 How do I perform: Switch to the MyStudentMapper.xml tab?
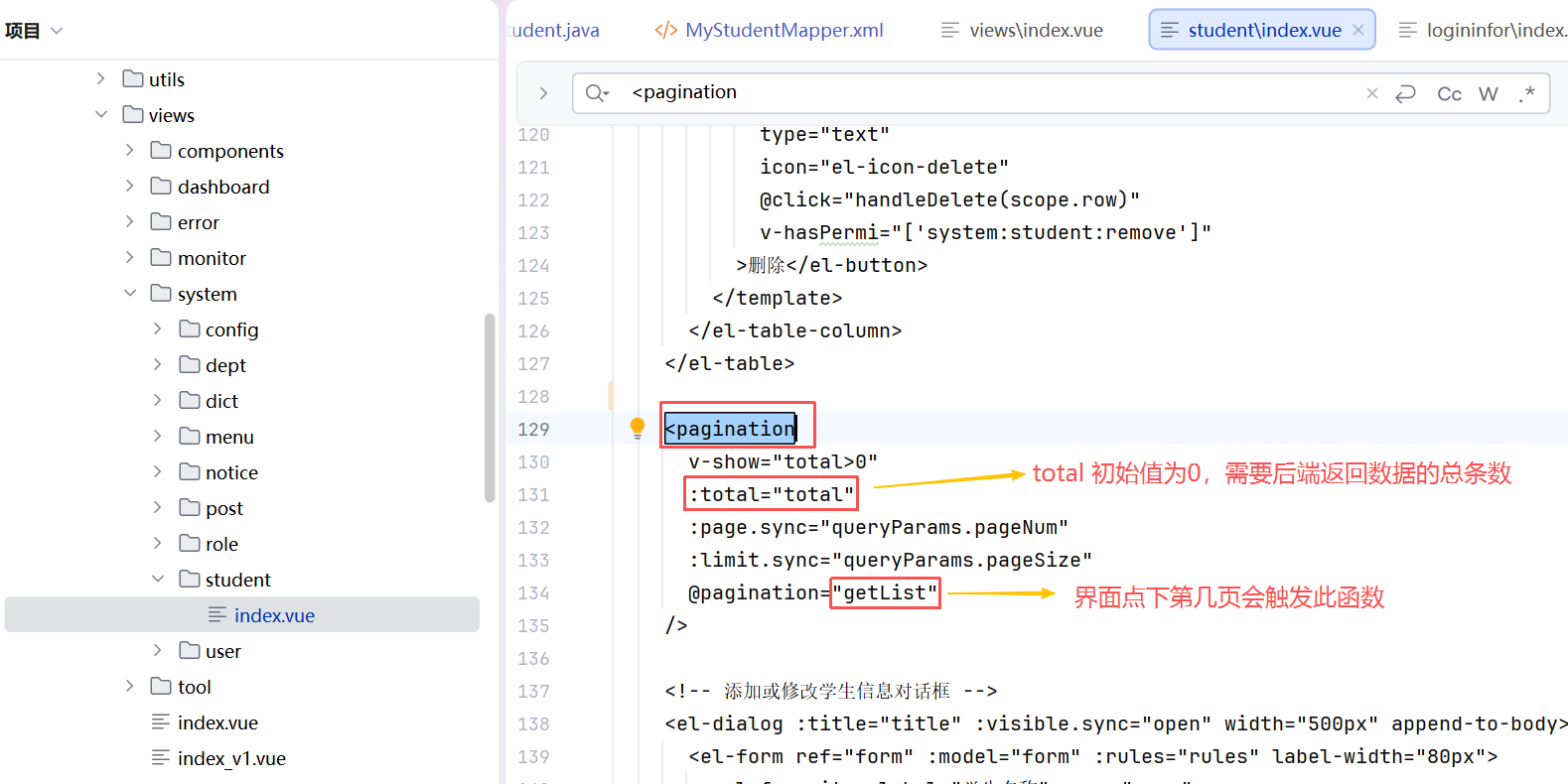(769, 30)
